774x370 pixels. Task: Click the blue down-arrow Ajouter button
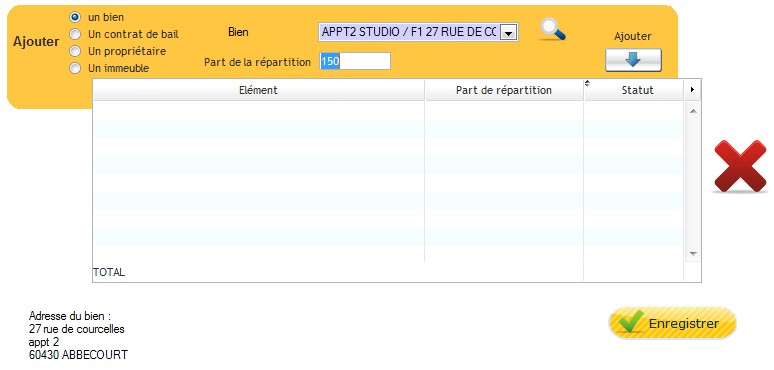[x=633, y=60]
